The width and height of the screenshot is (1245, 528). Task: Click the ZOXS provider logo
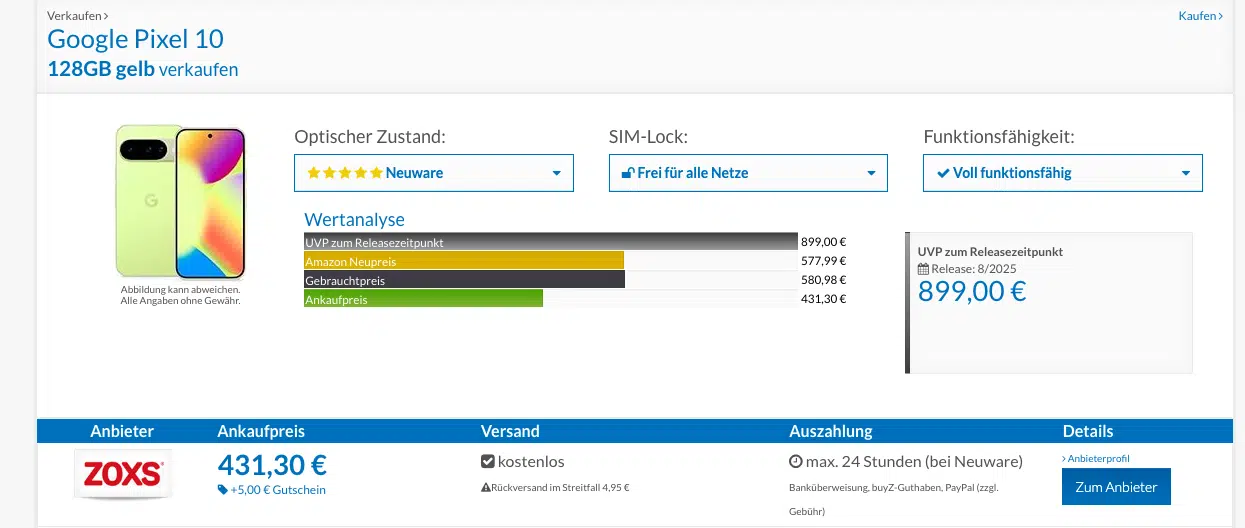(x=123, y=474)
